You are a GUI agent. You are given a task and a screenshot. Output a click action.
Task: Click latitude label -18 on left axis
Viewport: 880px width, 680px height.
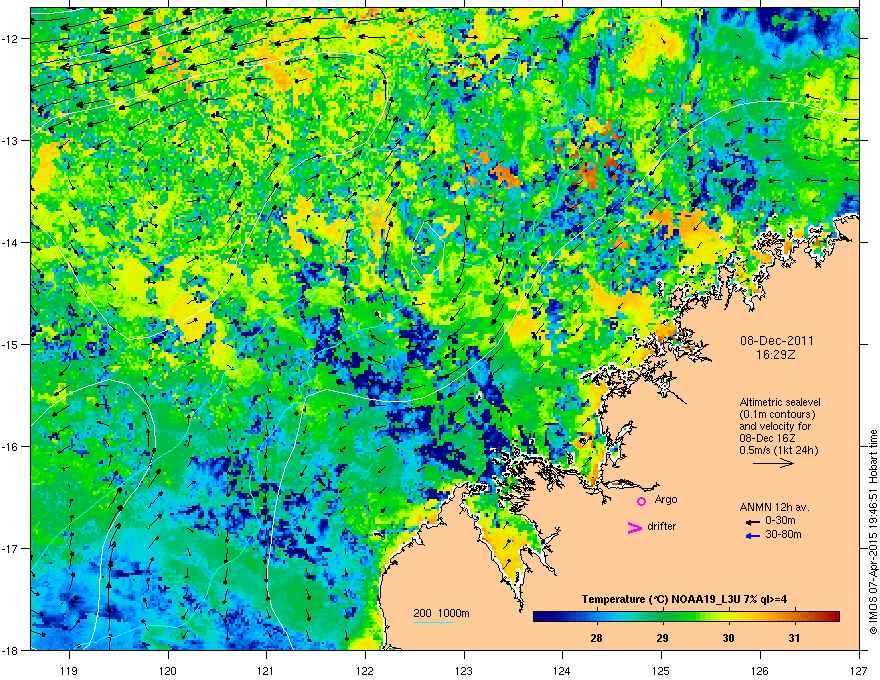coord(10,651)
